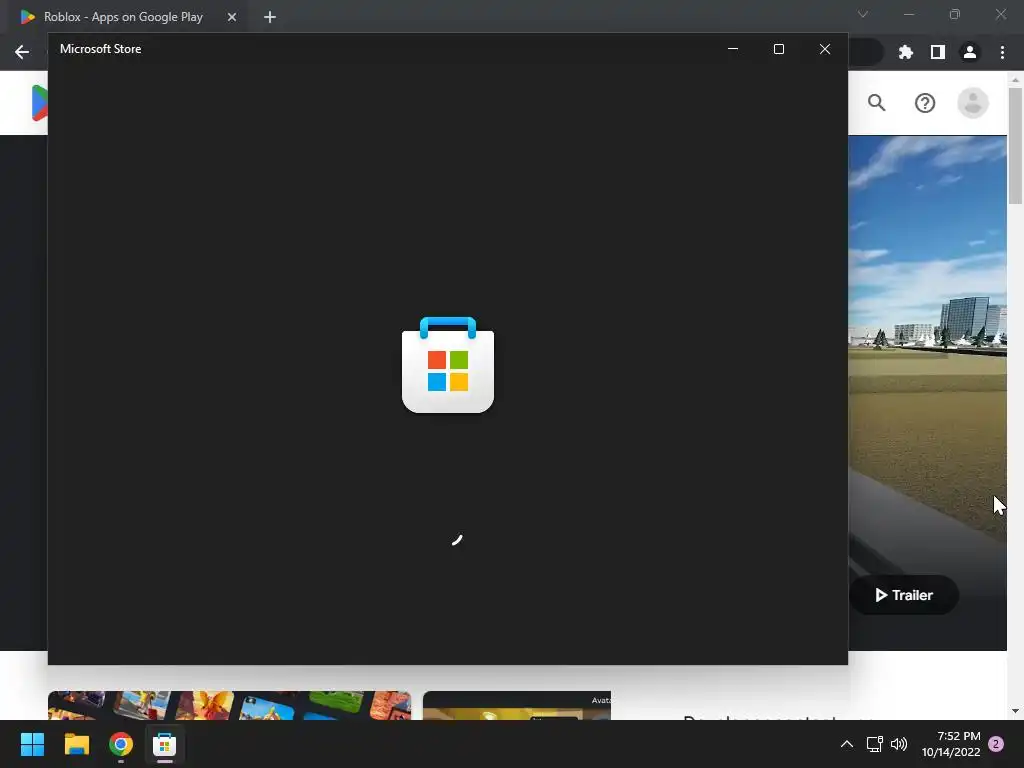This screenshot has height=768, width=1024.
Task: Open first Roblox screenshot thumbnail
Action: 229,705
